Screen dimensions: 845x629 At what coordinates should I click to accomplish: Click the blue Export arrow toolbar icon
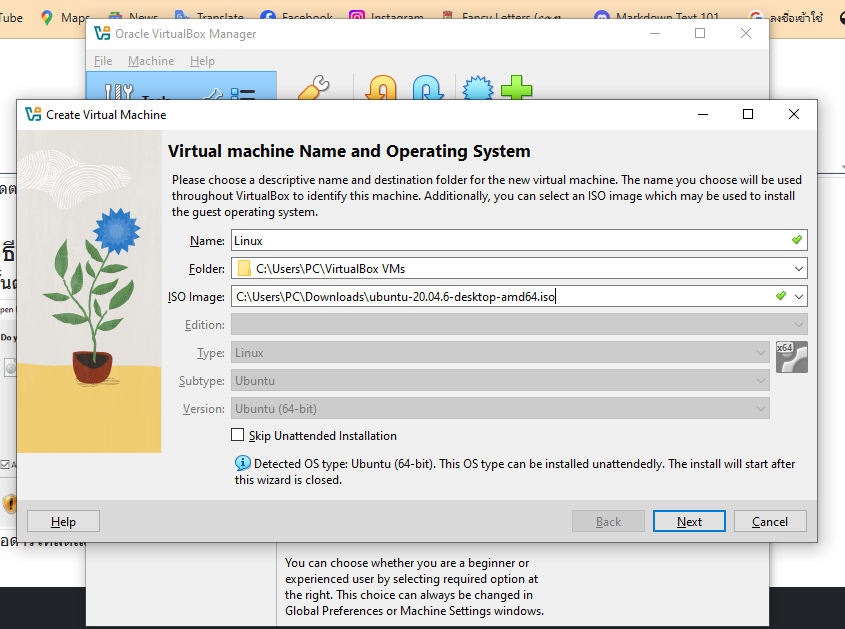(428, 90)
